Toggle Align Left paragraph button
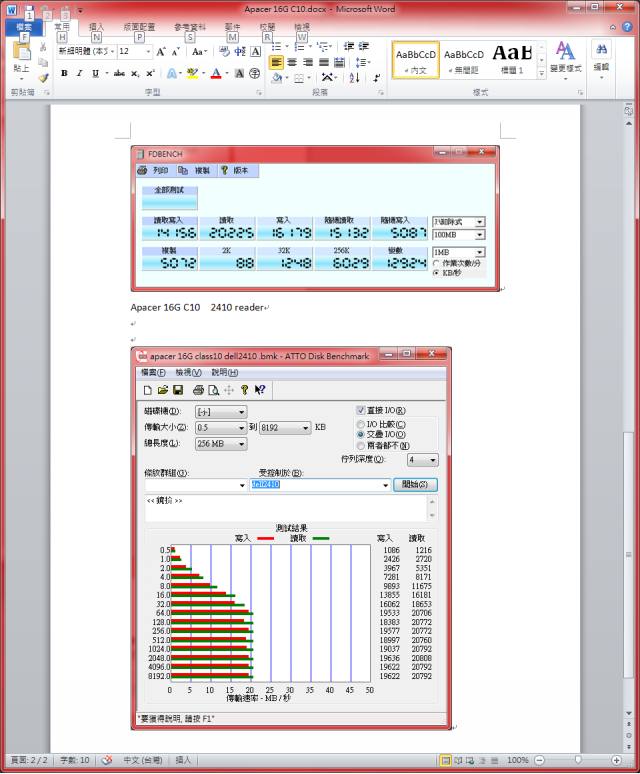Screen dimensions: 640x774 (x=276, y=62)
